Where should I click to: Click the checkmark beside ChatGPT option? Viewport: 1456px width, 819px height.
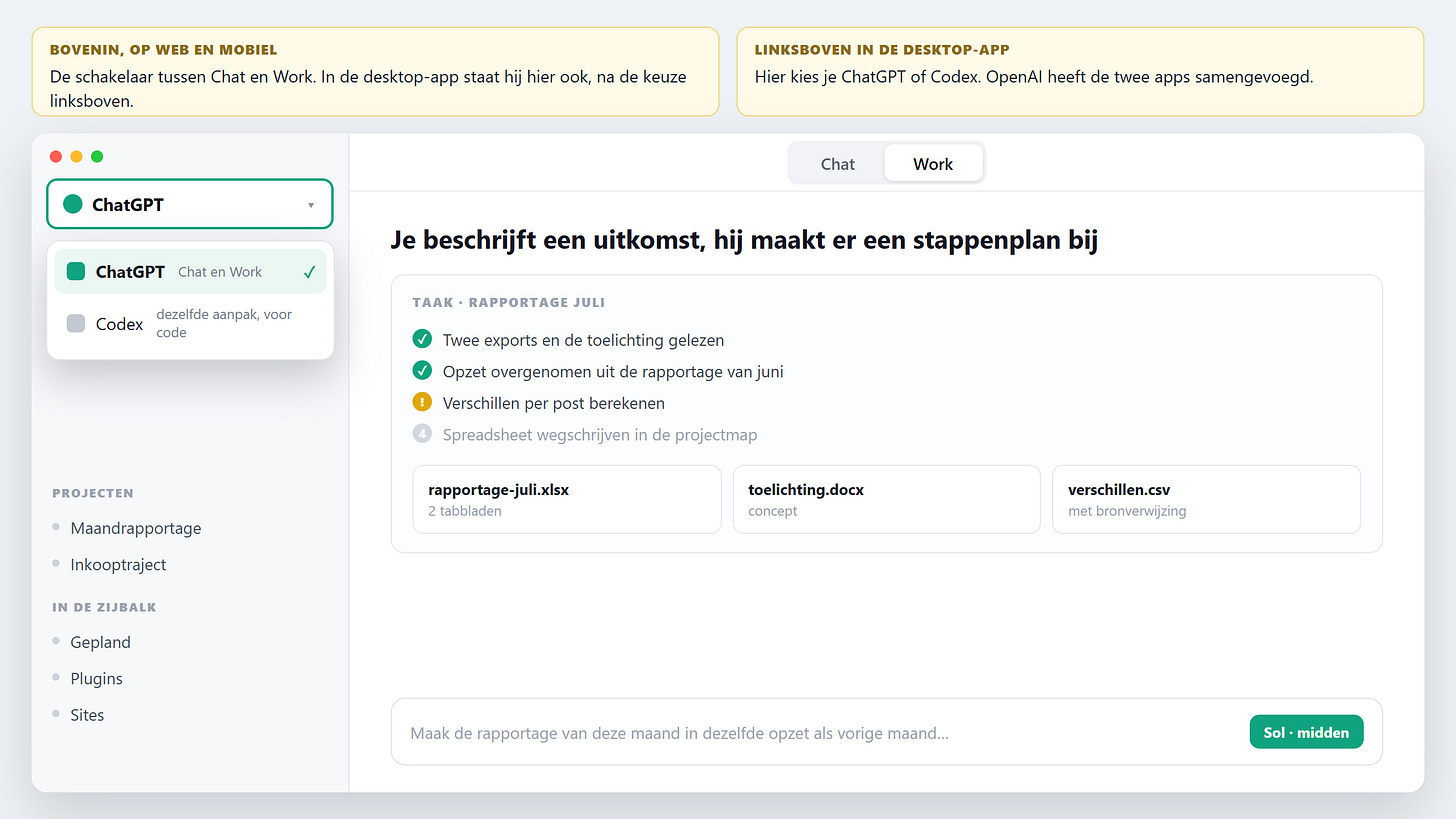pos(309,272)
